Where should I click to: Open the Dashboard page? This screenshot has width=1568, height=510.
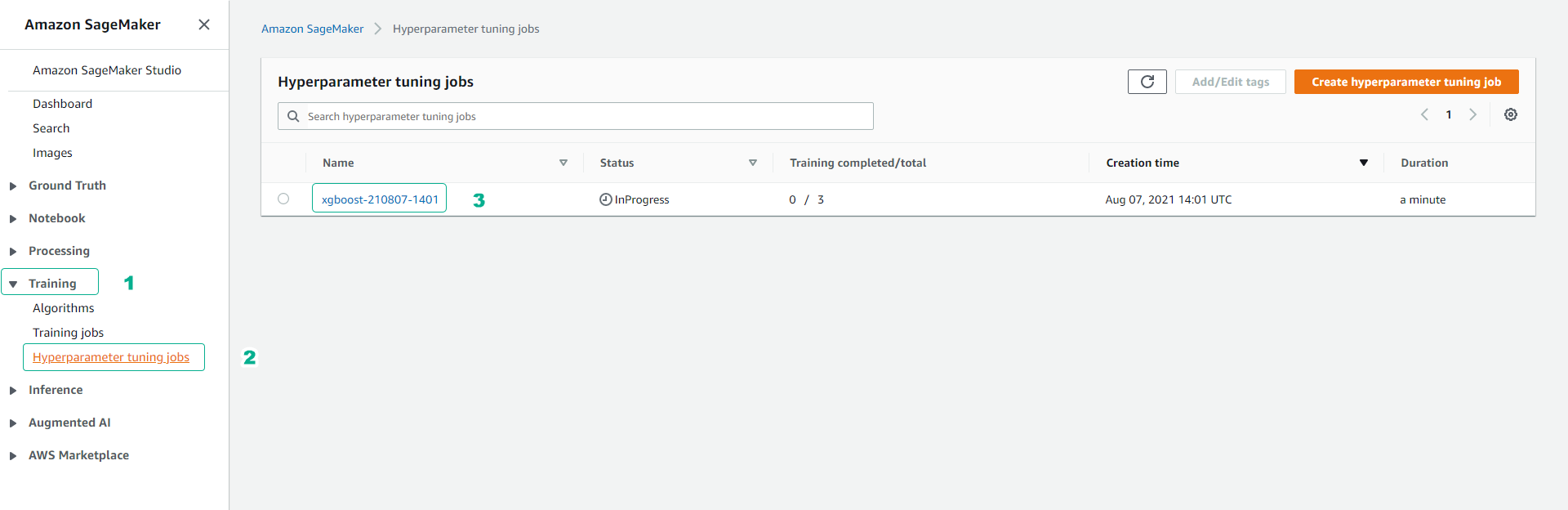click(x=62, y=104)
